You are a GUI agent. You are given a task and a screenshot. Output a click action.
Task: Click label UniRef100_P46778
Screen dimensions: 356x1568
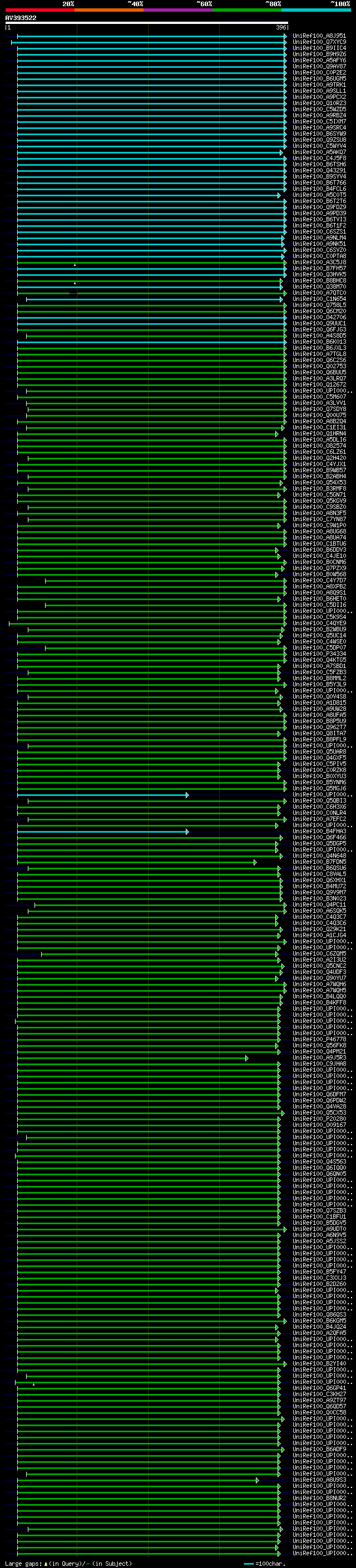(x=319, y=1039)
